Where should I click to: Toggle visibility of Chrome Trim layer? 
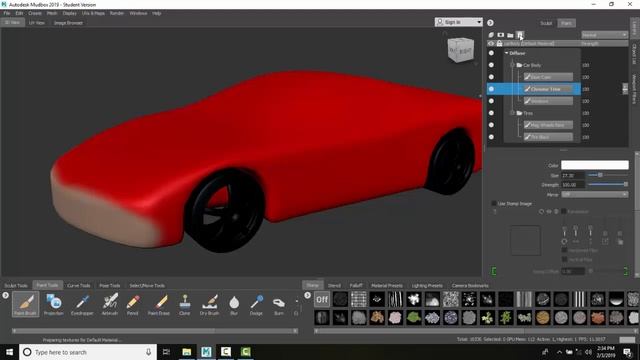(491, 89)
